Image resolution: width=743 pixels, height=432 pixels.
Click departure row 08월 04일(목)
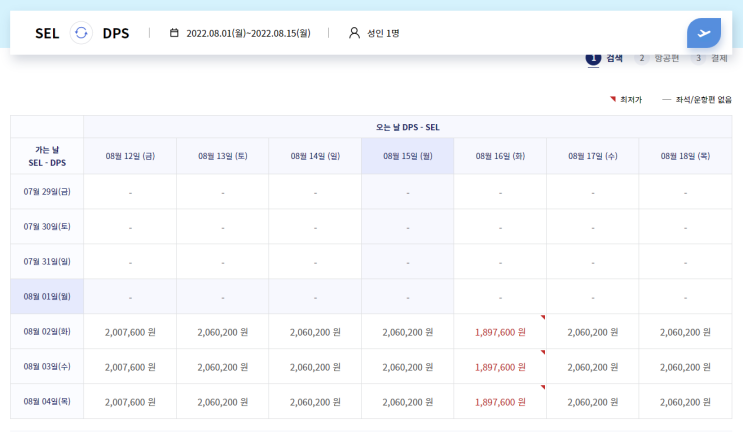tap(47, 402)
